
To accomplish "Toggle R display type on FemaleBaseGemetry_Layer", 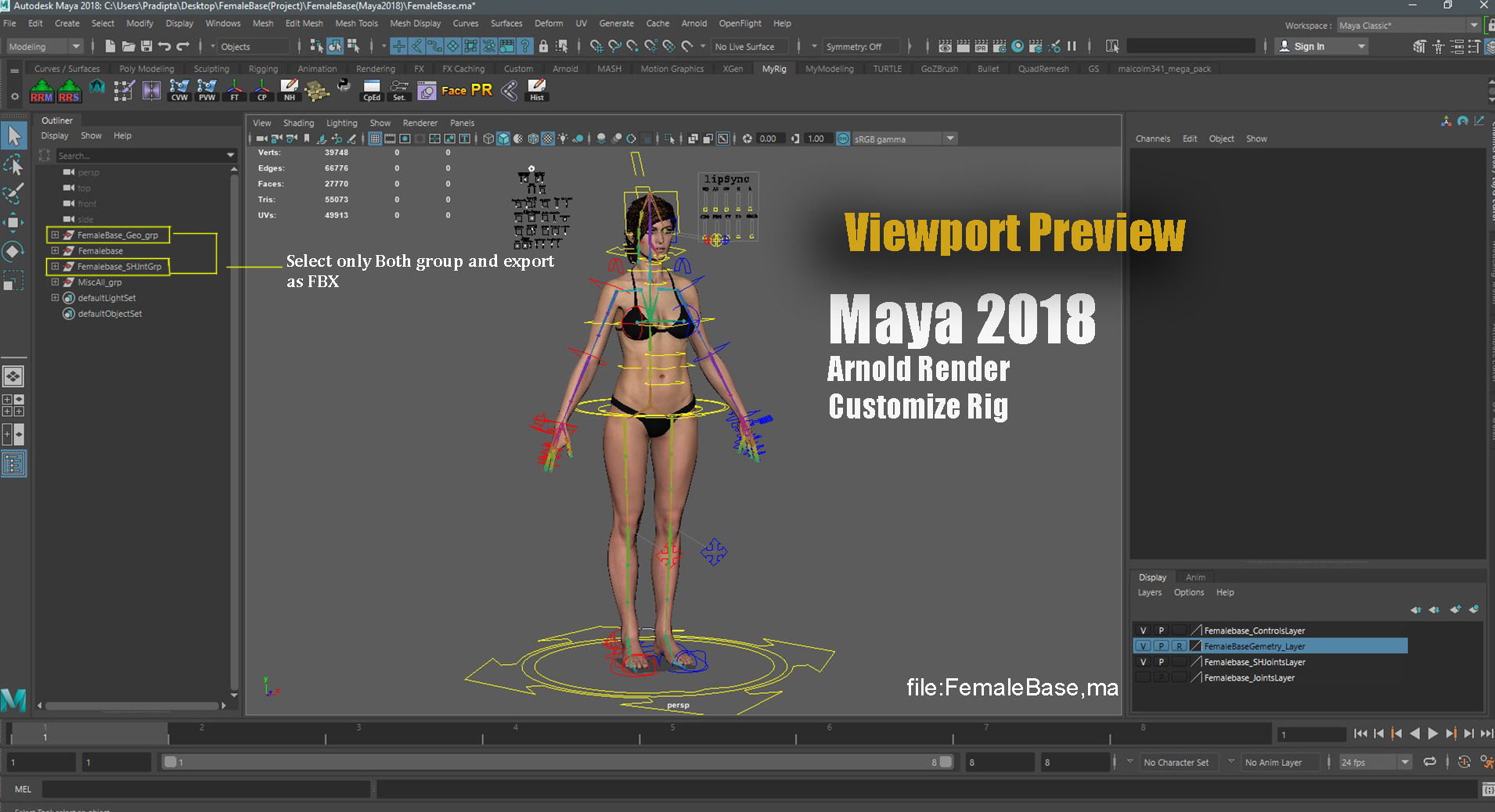I will (x=1180, y=646).
